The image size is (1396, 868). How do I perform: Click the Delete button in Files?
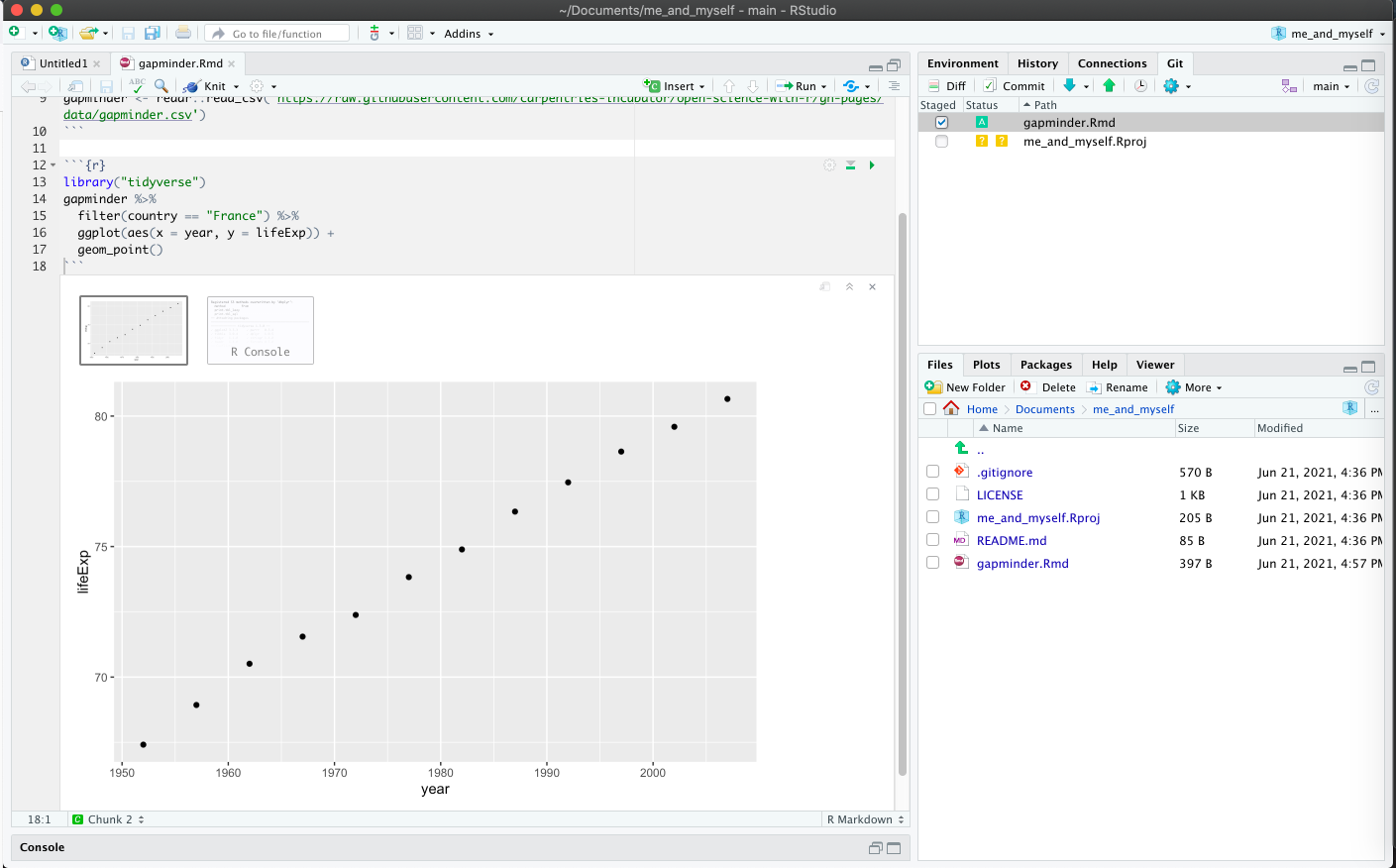(1048, 387)
